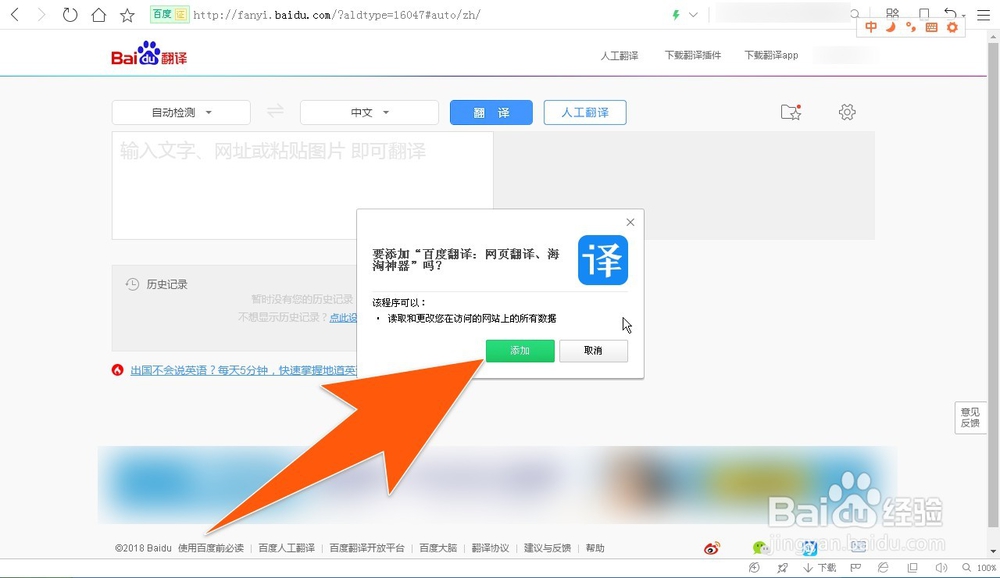Close the add-extension dialog with X
The height and width of the screenshot is (578, 1000).
click(x=630, y=222)
